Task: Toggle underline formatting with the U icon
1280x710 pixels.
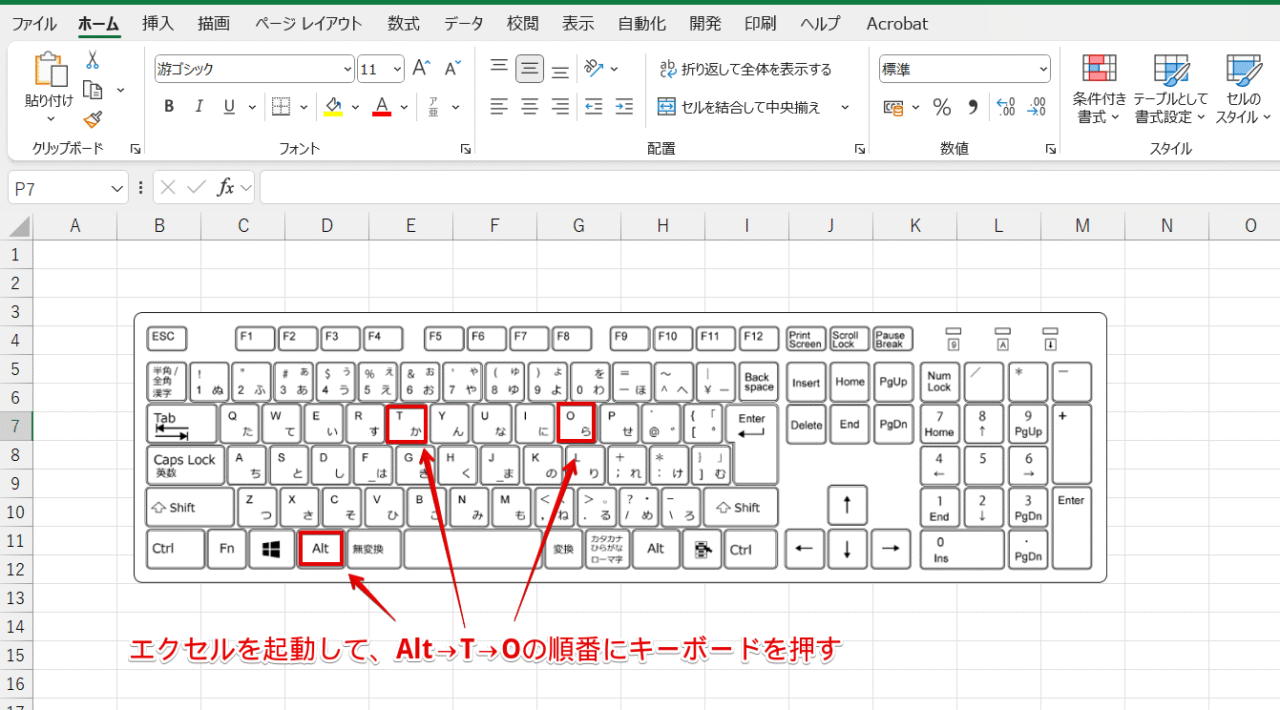Action: 228,106
